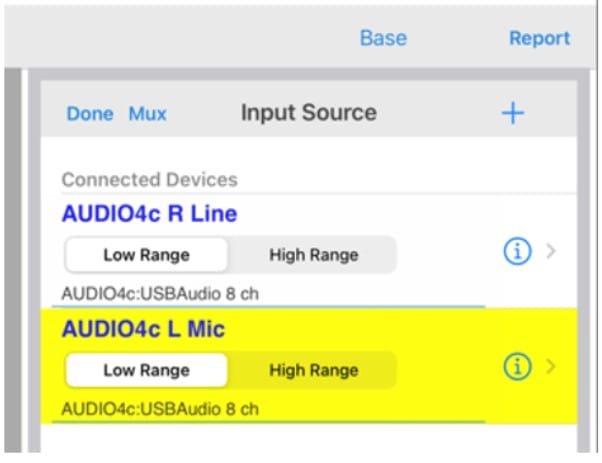Choose the AUDIO4c R Line device name
Screen dimensions: 602x463
[149, 214]
